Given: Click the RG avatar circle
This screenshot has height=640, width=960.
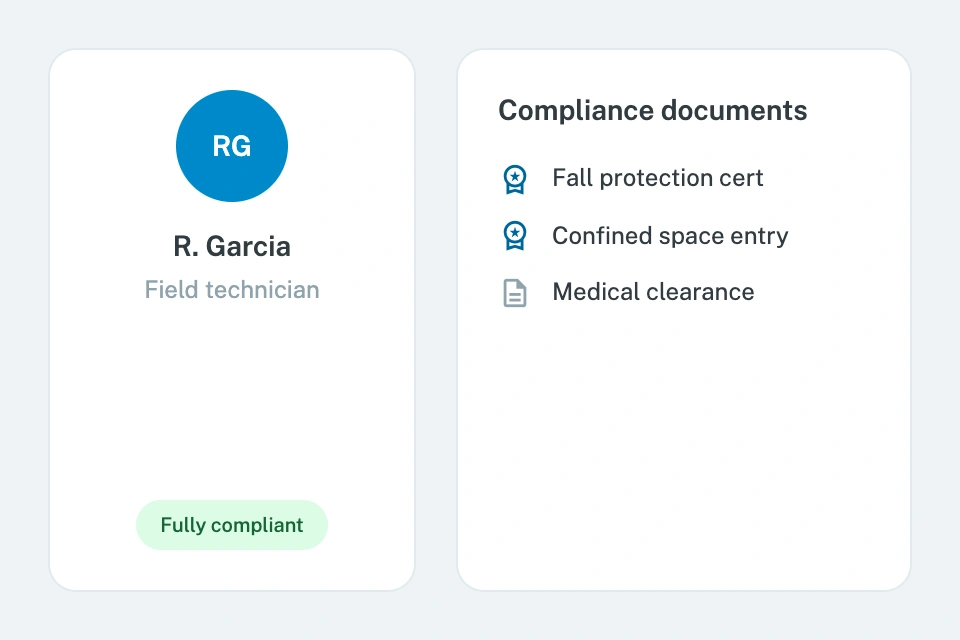Looking at the screenshot, I should (x=232, y=146).
